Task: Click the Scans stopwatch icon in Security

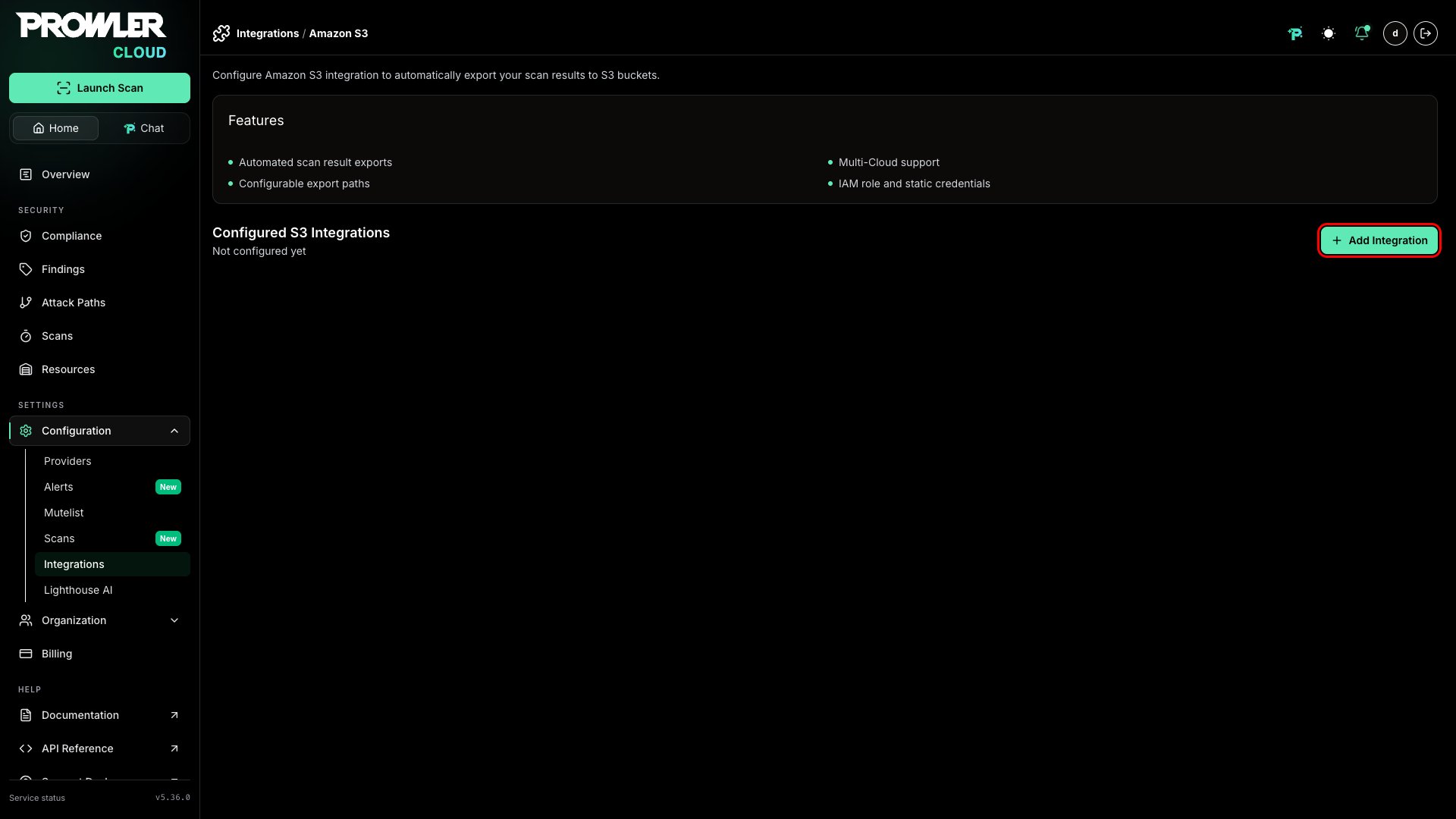Action: [x=26, y=336]
